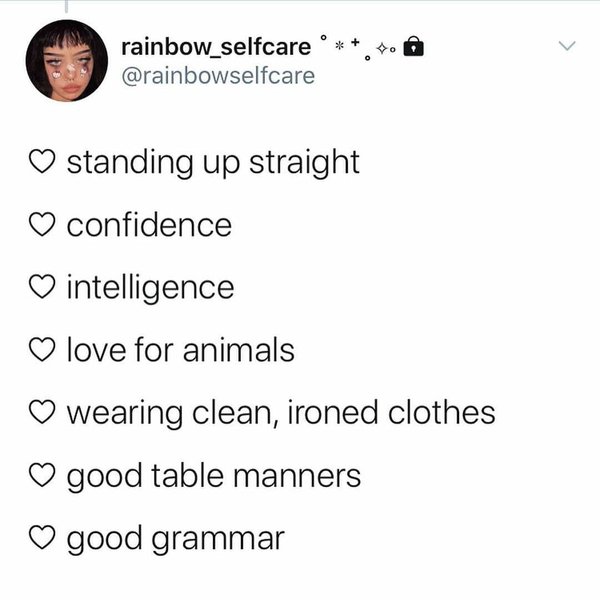Click the heart beside good table manners
Image resolution: width=600 pixels, height=600 pixels.
tap(44, 475)
